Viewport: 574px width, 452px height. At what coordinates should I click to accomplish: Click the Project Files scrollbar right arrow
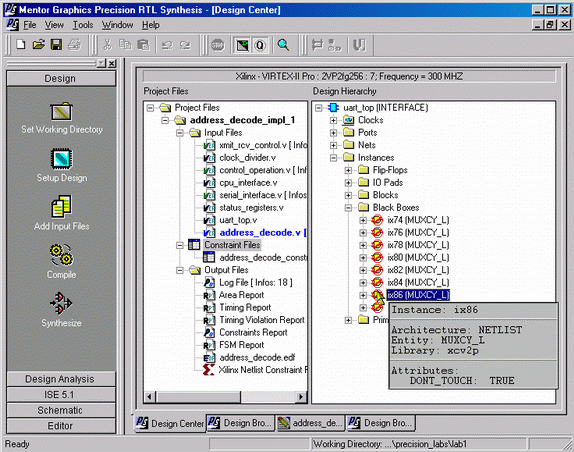coord(301,397)
